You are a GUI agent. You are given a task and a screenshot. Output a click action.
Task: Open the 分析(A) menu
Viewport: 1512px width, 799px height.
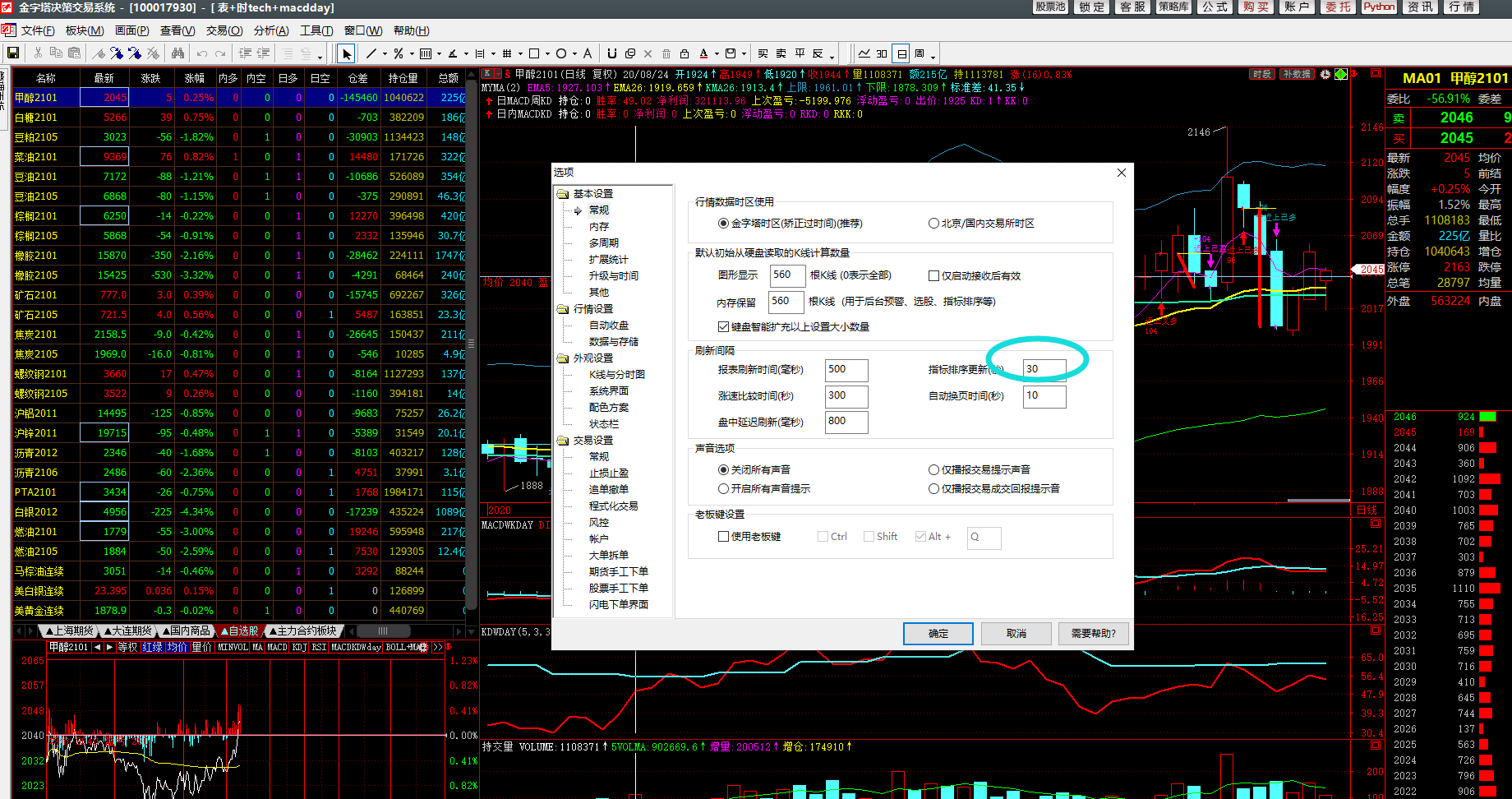[x=271, y=30]
